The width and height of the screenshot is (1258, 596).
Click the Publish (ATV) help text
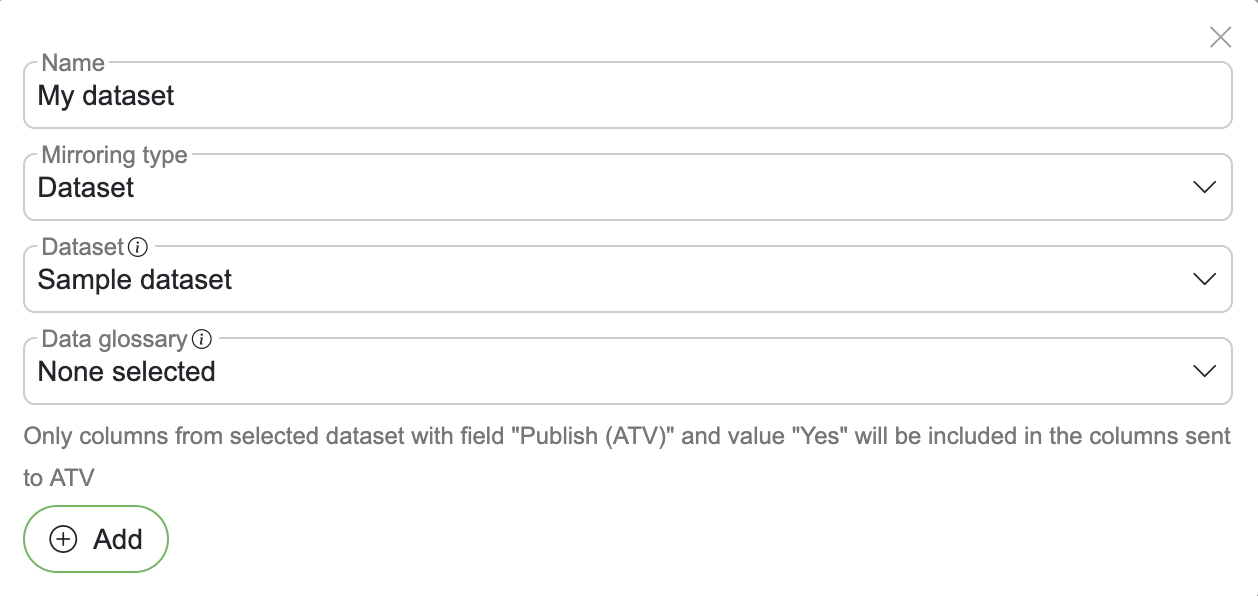626,437
